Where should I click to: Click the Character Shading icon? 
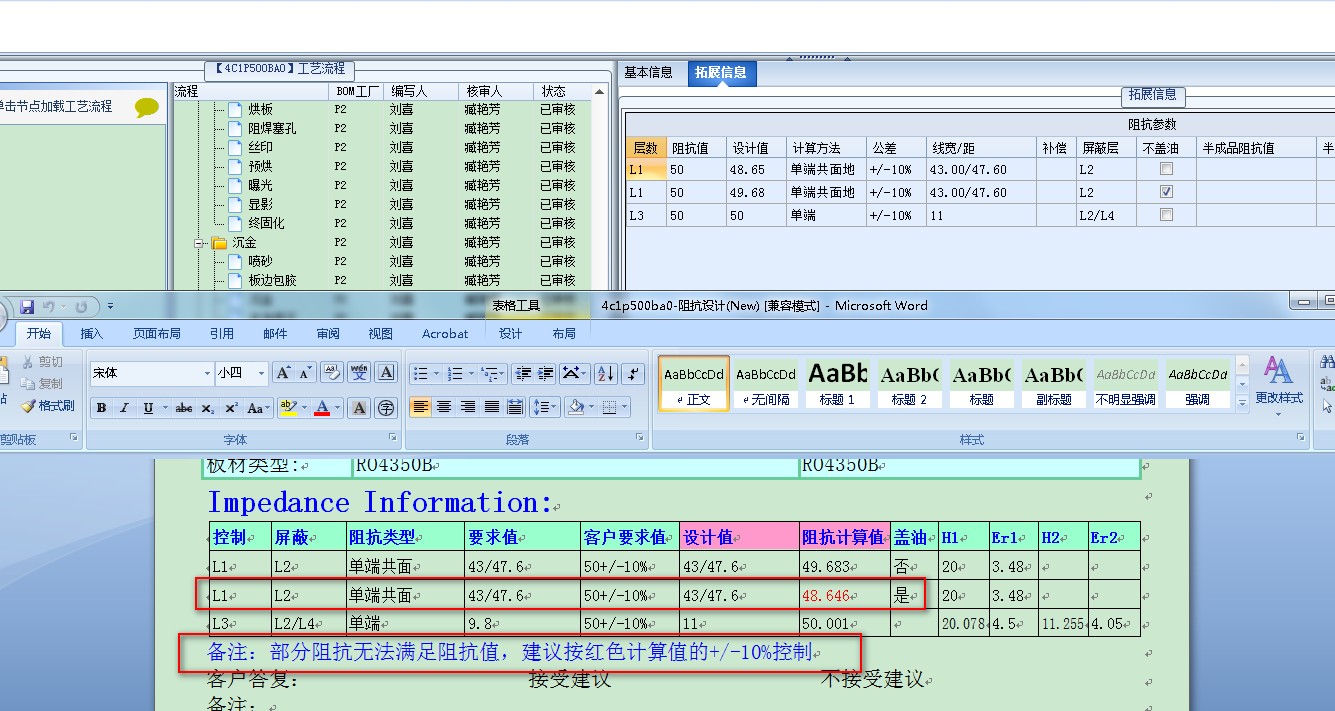click(x=360, y=408)
